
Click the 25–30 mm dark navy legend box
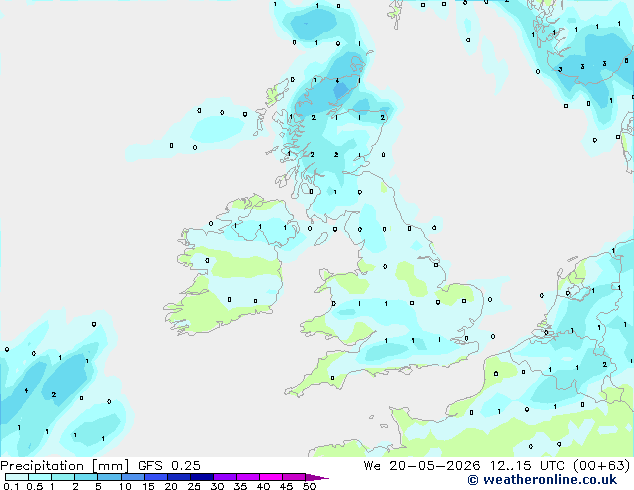[x=201, y=477]
